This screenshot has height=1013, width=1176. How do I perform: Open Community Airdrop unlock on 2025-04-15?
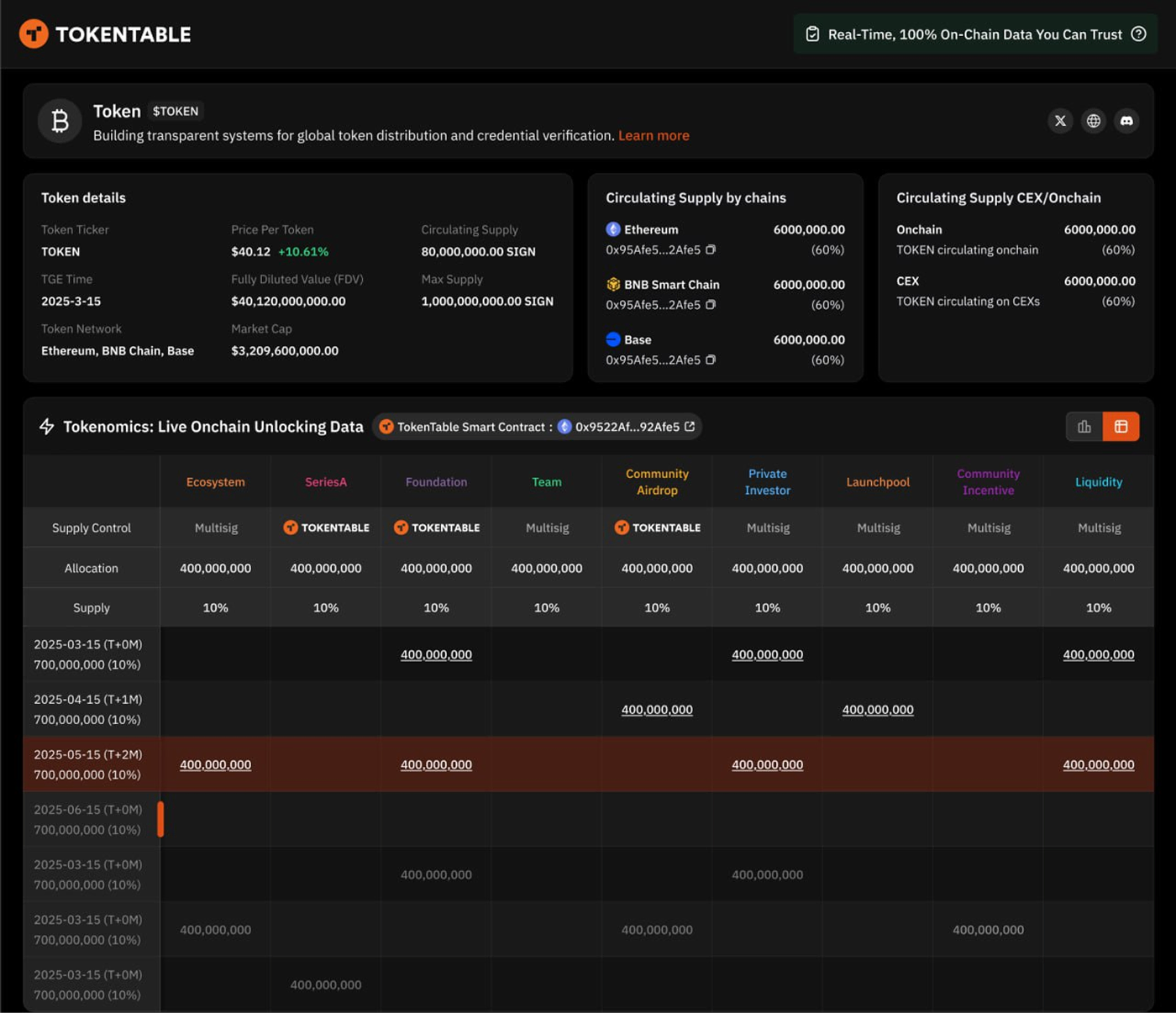(657, 710)
